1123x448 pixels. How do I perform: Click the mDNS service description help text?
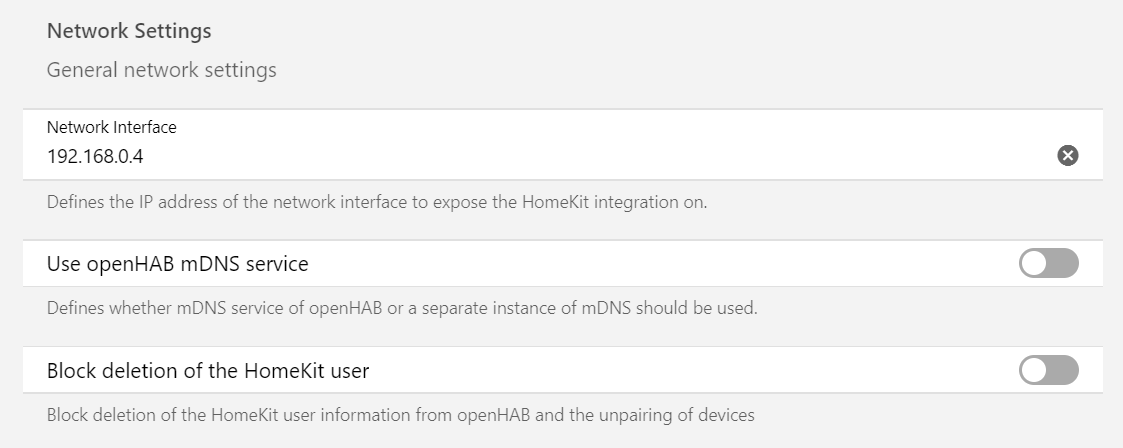coord(402,308)
